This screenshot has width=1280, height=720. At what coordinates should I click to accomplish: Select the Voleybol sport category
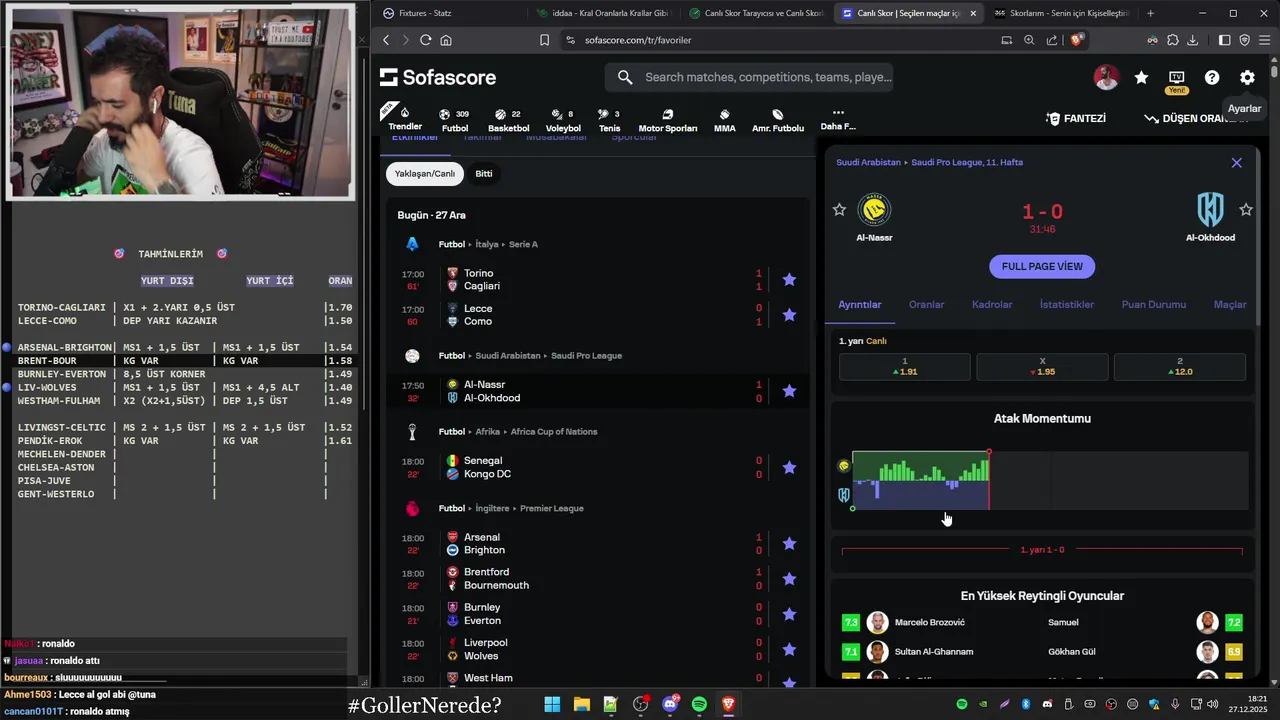click(563, 120)
